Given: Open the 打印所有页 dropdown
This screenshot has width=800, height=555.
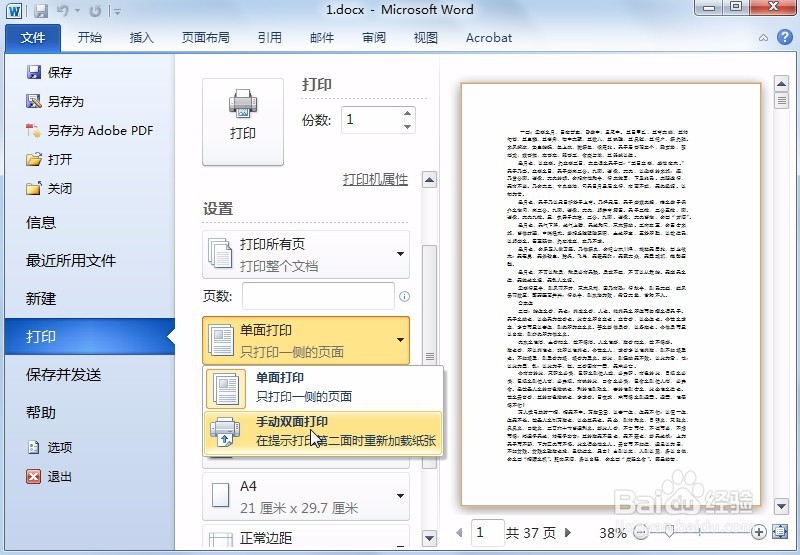Looking at the screenshot, I should (x=306, y=255).
